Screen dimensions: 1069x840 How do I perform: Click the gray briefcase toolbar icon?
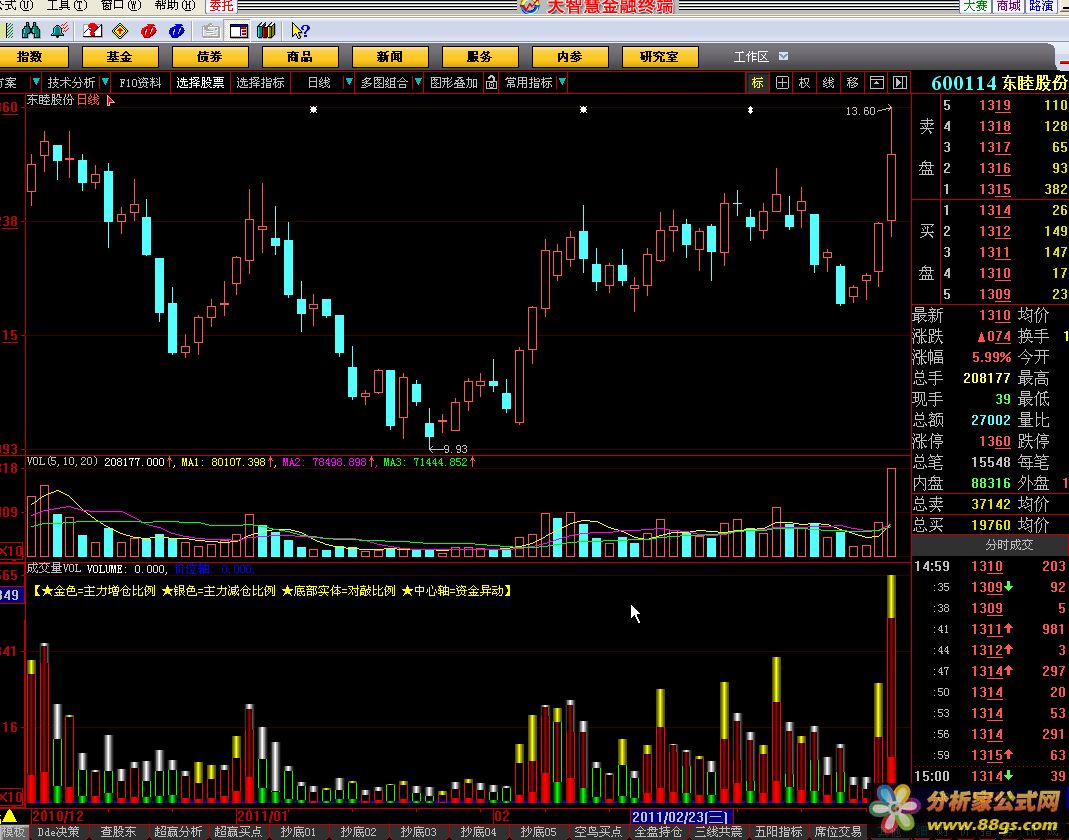tap(211, 30)
